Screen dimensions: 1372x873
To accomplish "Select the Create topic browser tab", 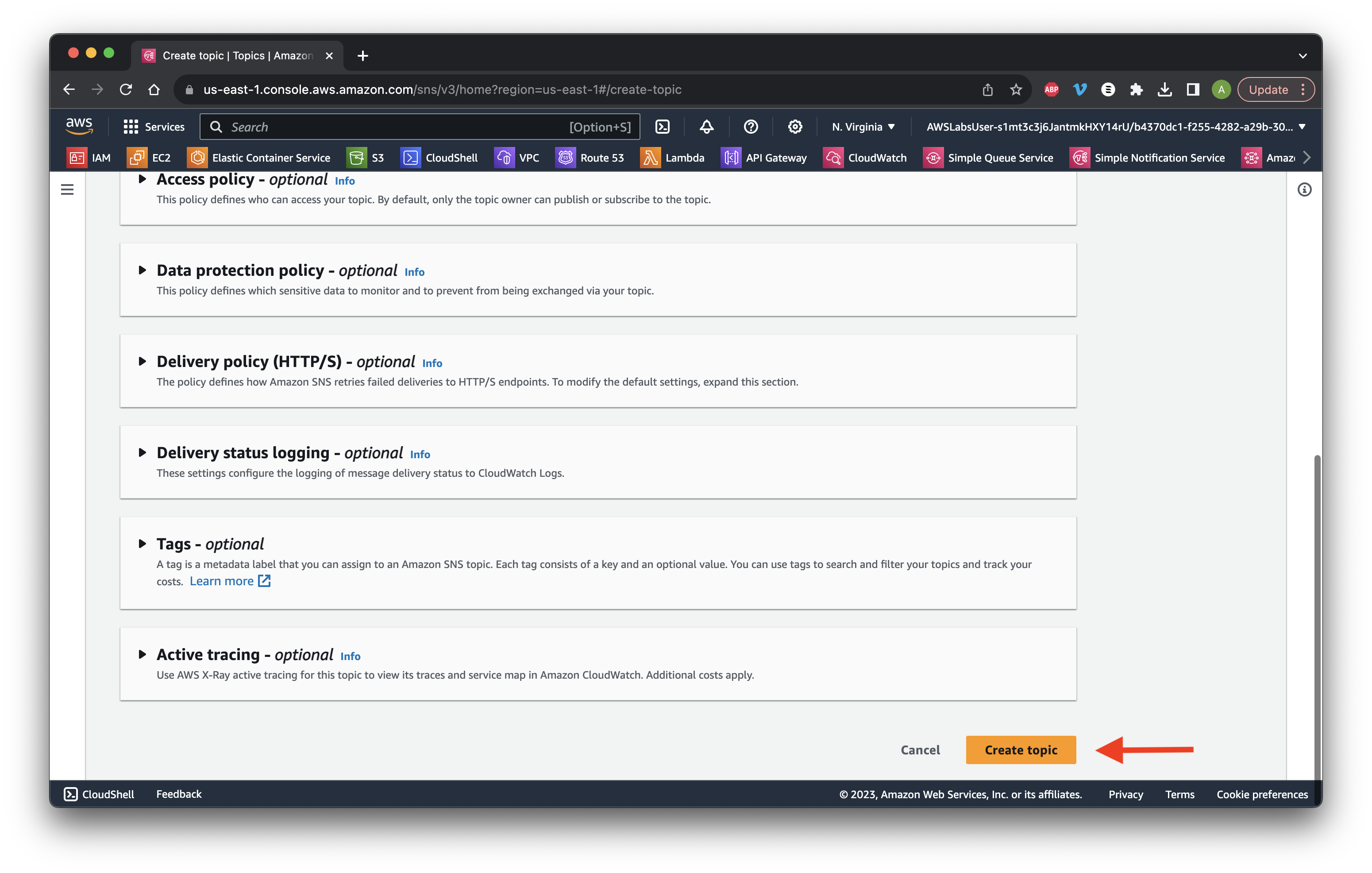I will point(237,55).
